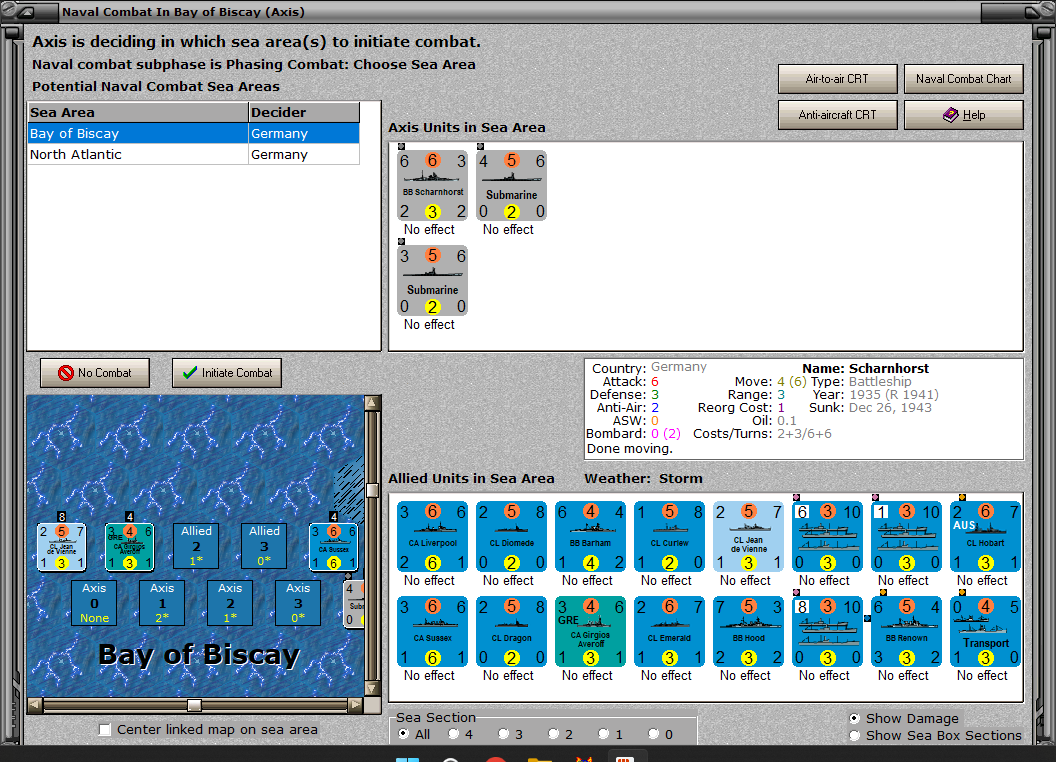
Task: Click the green CA Giorgios Averoff counter on map
Action: (x=129, y=547)
